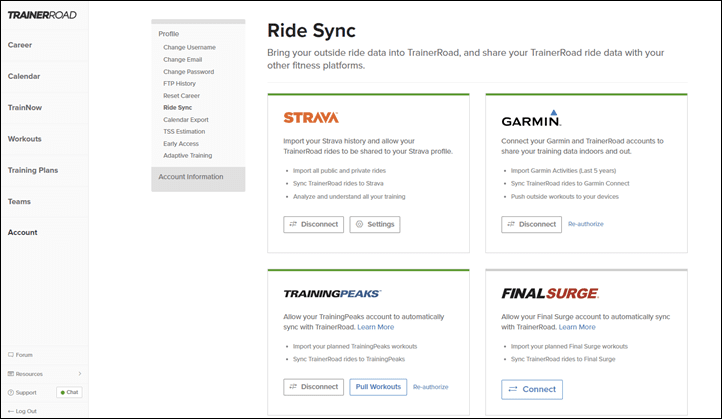Re-authorize the TrainingPeaks connection

[431, 387]
